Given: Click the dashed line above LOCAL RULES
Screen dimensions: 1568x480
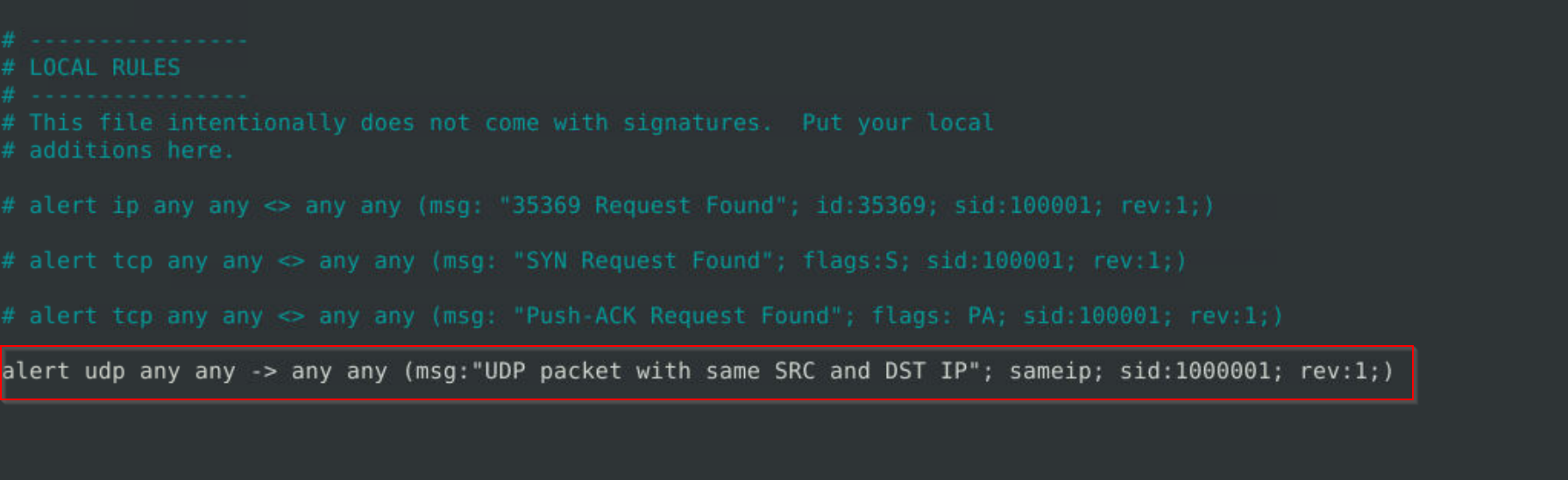Looking at the screenshot, I should click(x=138, y=40).
